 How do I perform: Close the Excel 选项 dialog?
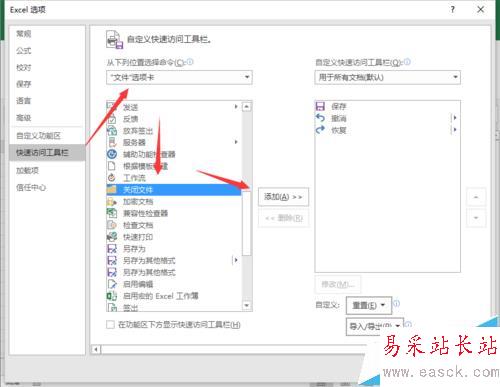tap(480, 9)
